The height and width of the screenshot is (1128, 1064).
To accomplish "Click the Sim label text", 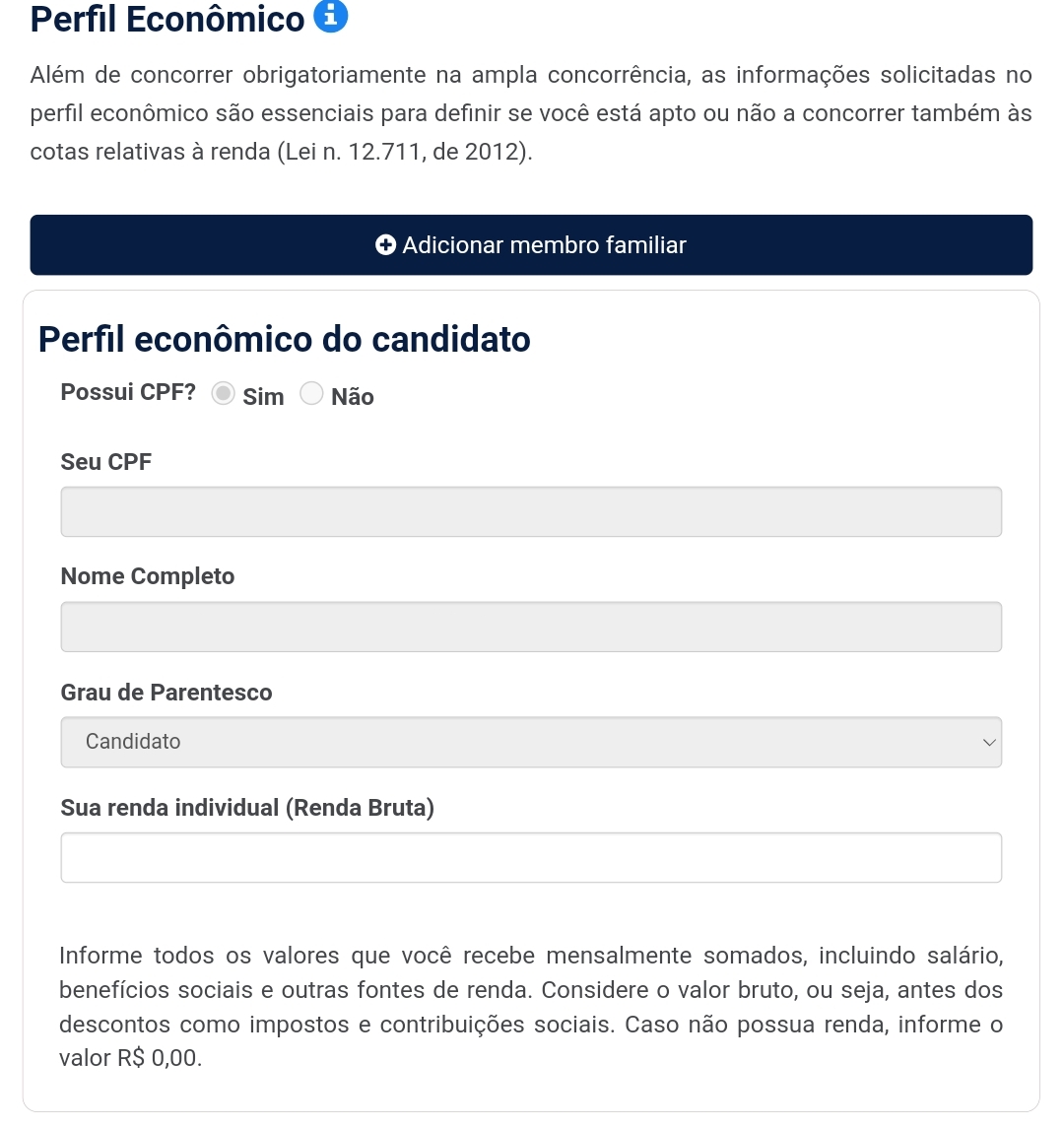I will (263, 397).
